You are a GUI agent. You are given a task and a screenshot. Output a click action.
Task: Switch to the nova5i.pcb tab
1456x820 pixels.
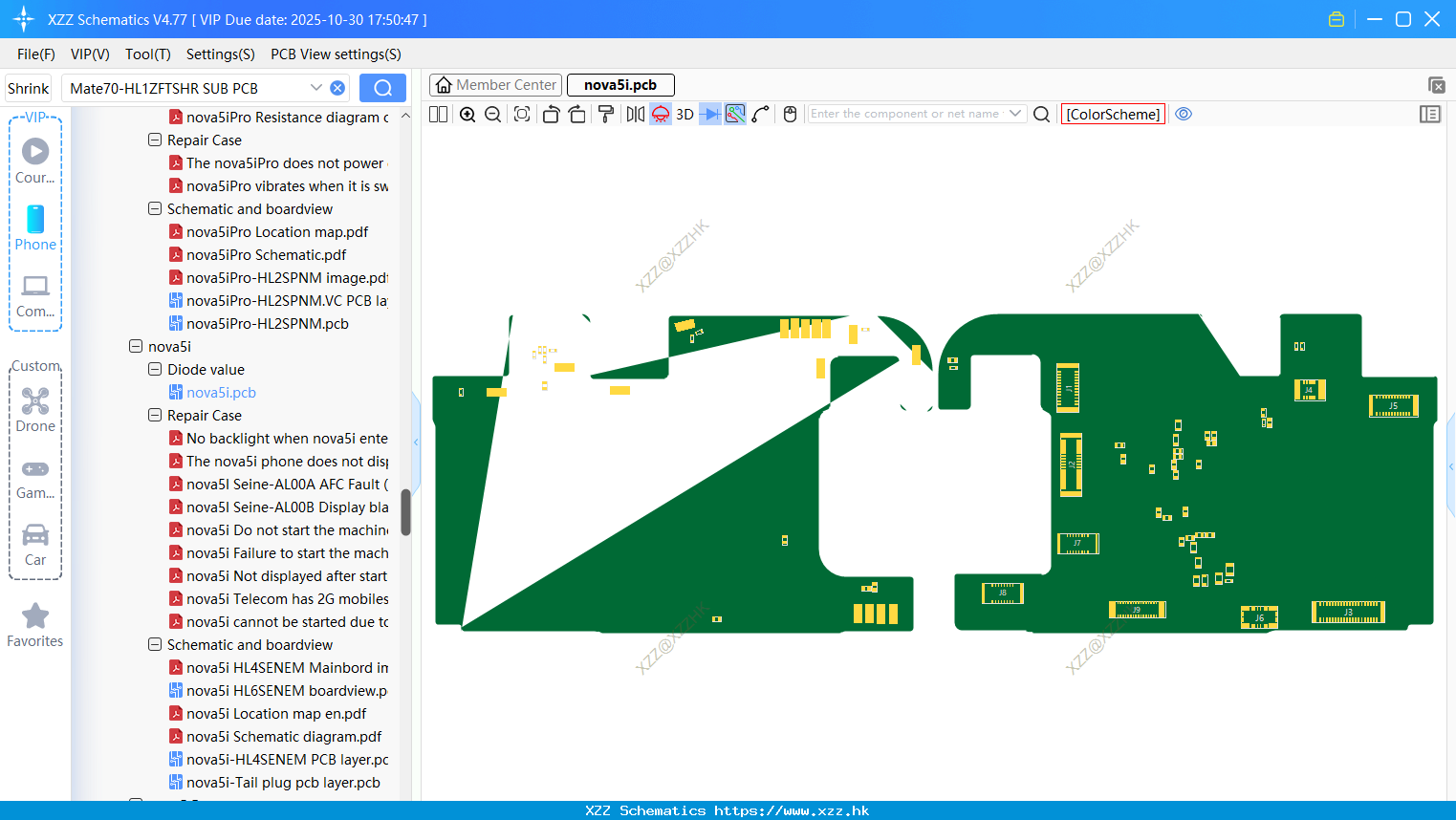tap(620, 85)
